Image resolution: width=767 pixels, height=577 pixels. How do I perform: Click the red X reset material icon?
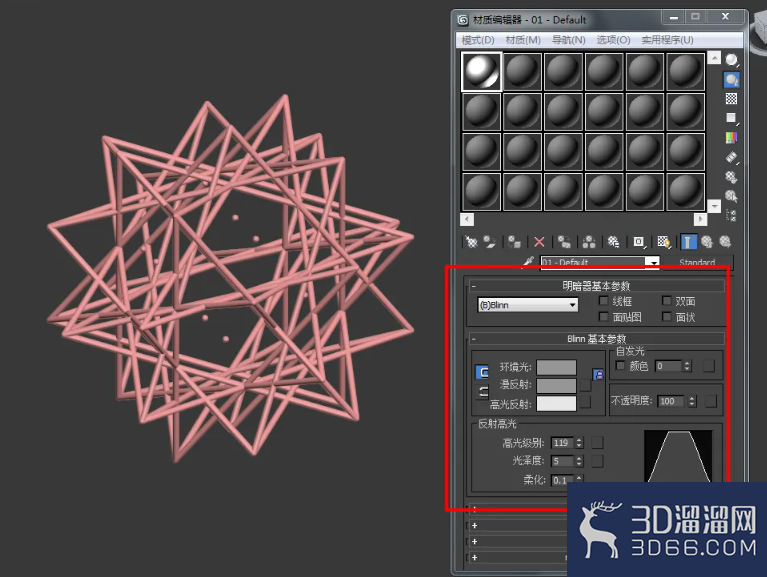[x=539, y=242]
